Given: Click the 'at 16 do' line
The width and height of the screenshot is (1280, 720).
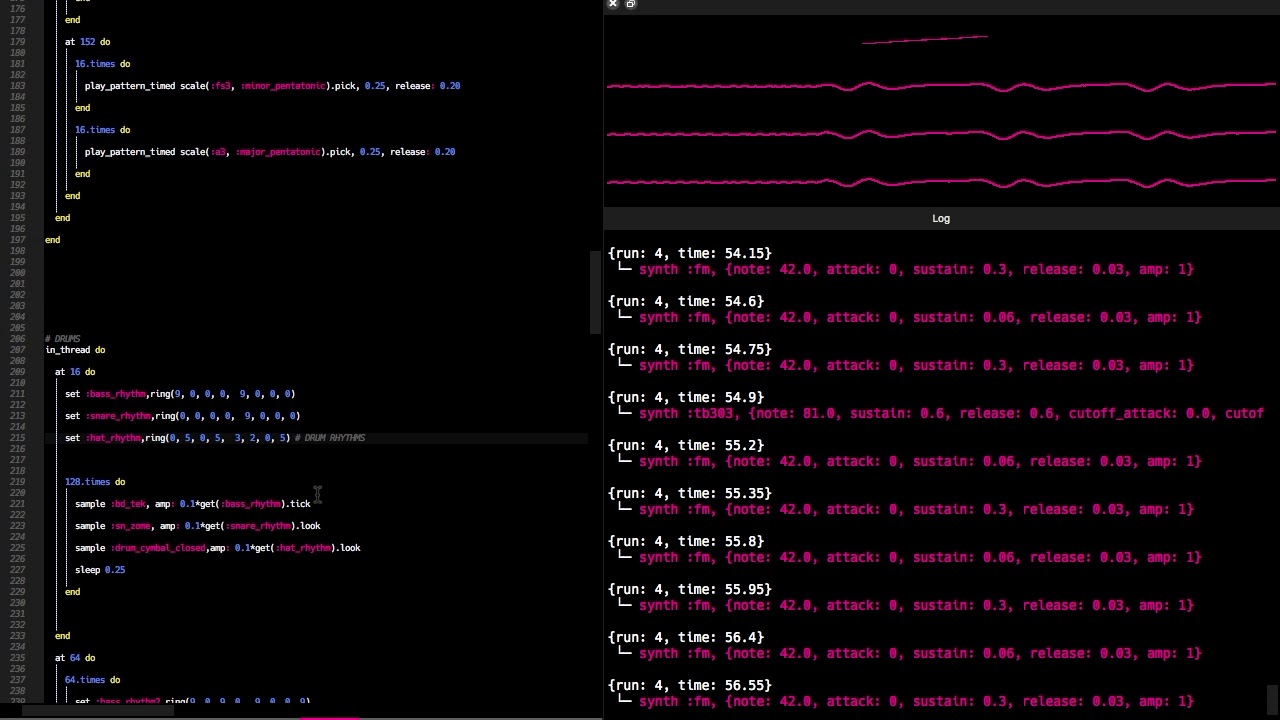Looking at the screenshot, I should 75,372.
